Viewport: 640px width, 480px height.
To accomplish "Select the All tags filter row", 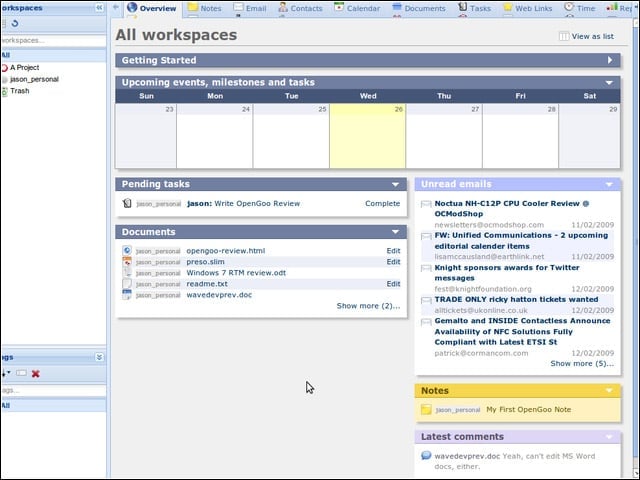I will click(53, 405).
